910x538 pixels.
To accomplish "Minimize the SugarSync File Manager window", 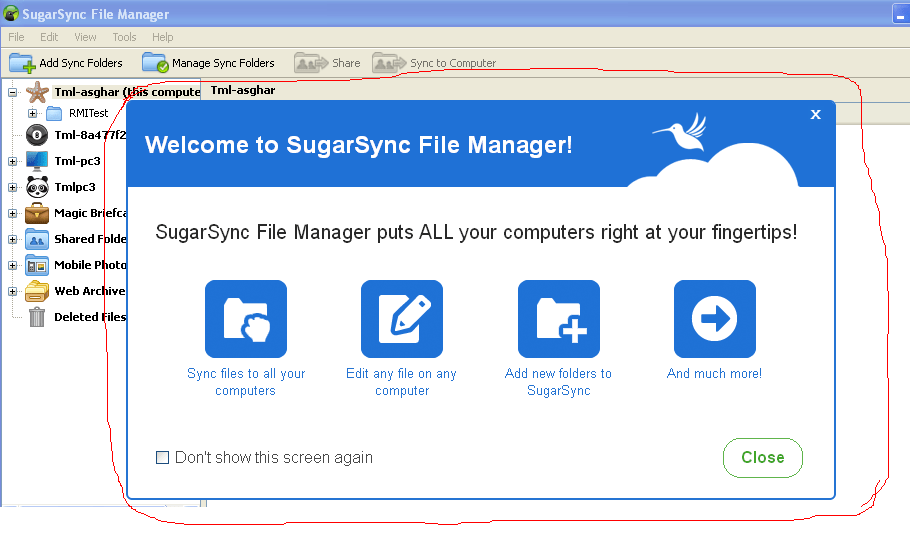I will point(900,13).
